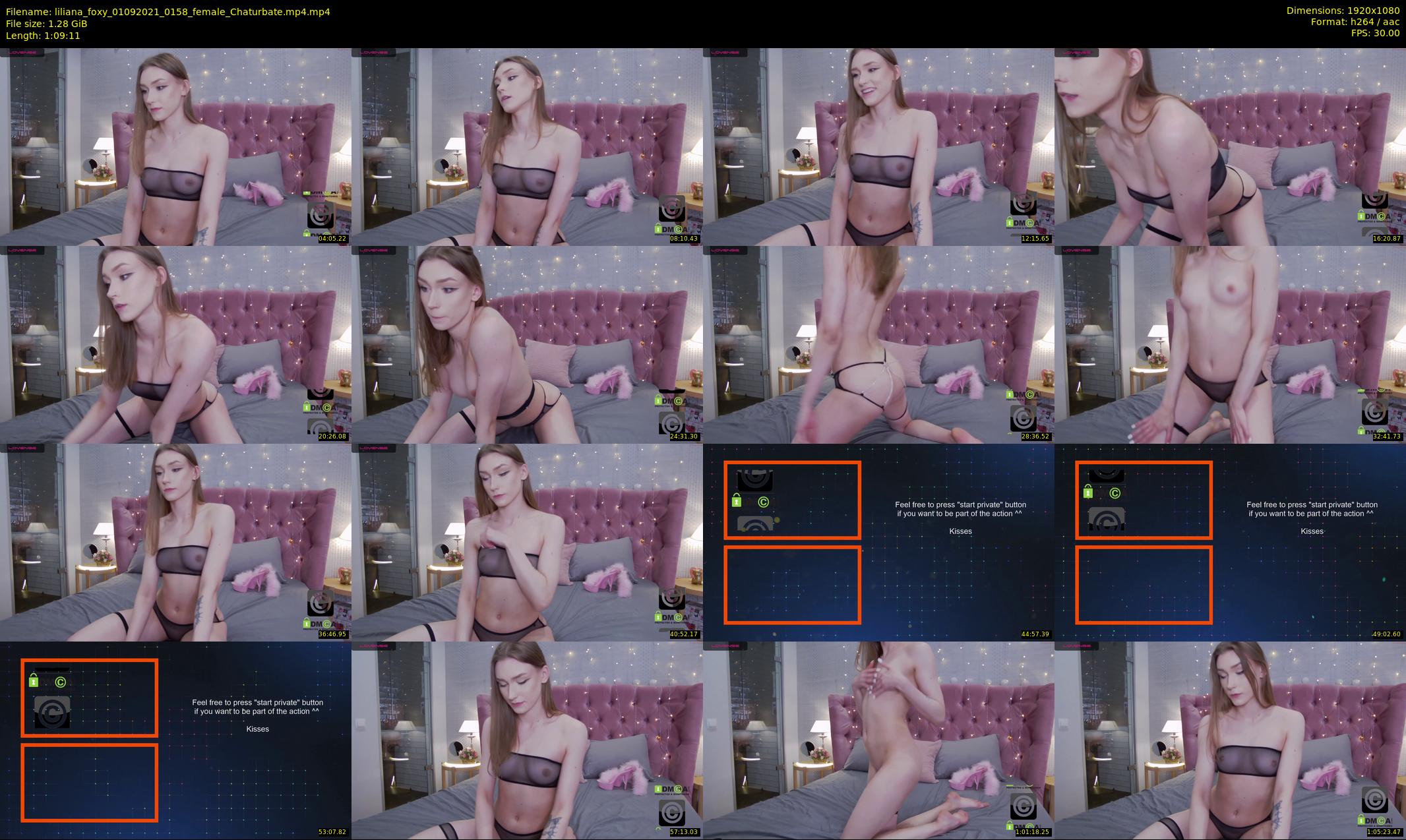The width and height of the screenshot is (1406, 840).
Task: Select the frame timestamped 08:10.43
Action: tap(527, 146)
